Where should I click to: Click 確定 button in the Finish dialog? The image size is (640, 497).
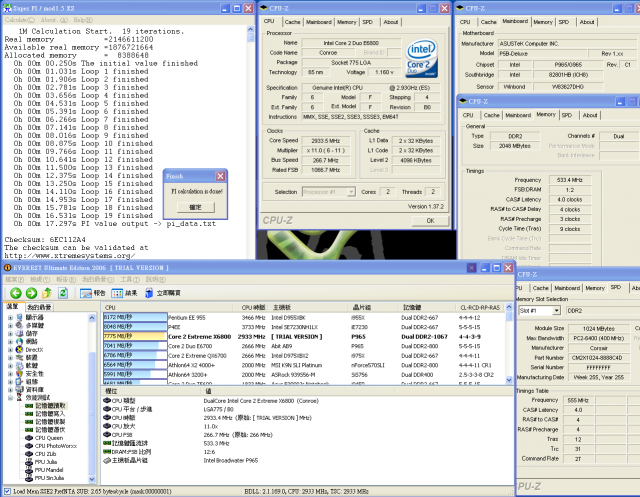pyautogui.click(x=196, y=207)
